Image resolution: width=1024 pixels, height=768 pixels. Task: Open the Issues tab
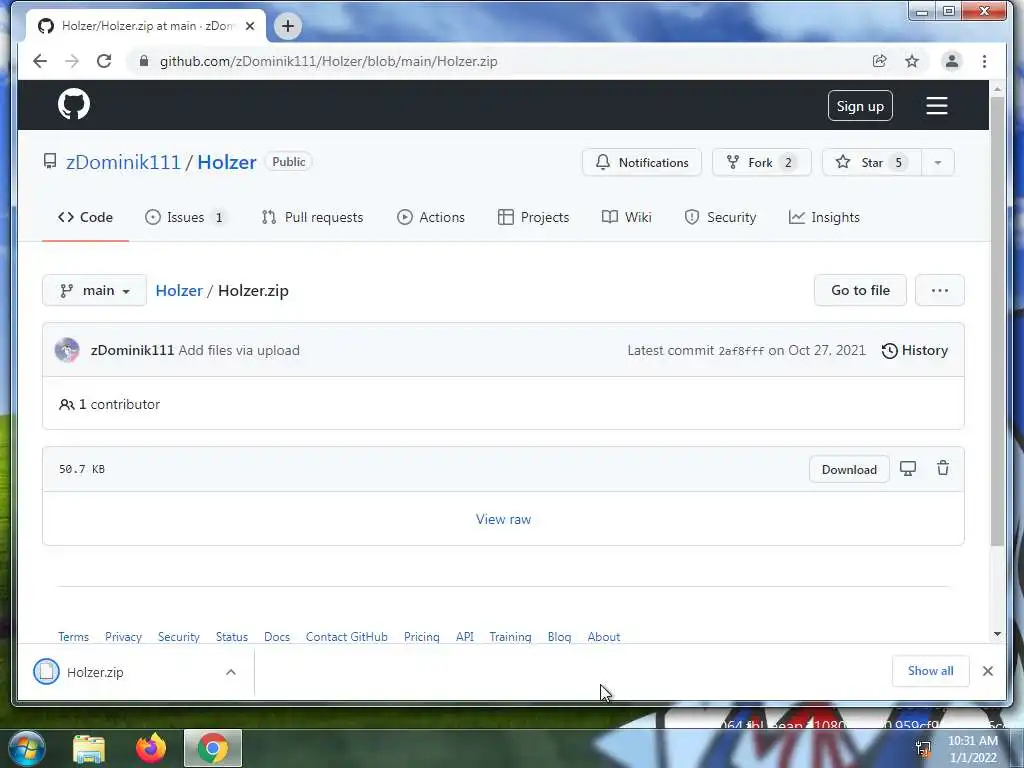(x=185, y=217)
